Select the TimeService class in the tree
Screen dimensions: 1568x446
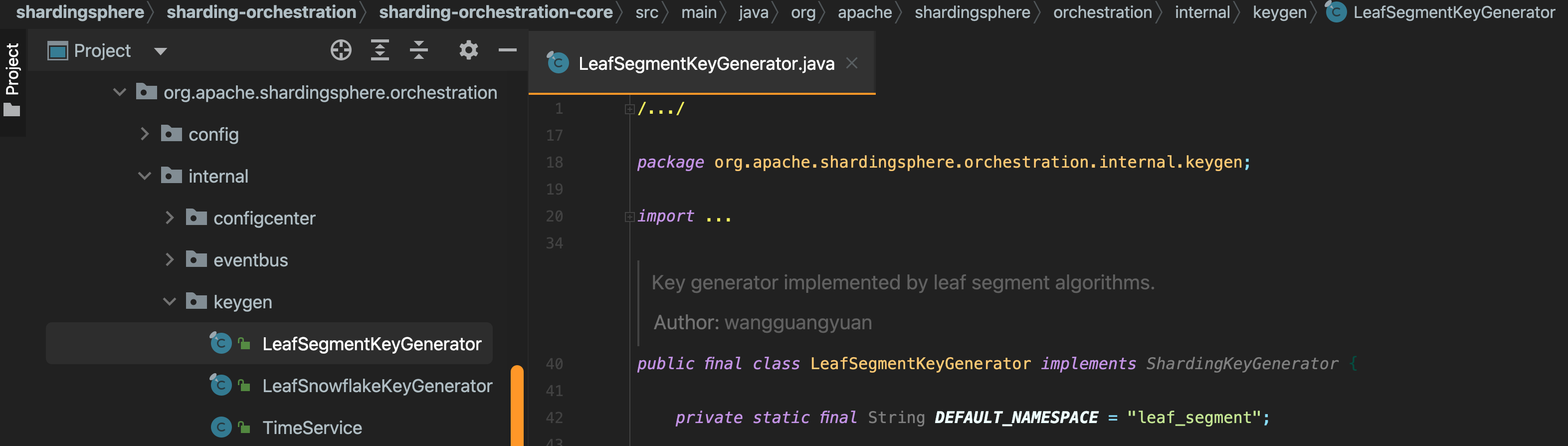point(312,428)
